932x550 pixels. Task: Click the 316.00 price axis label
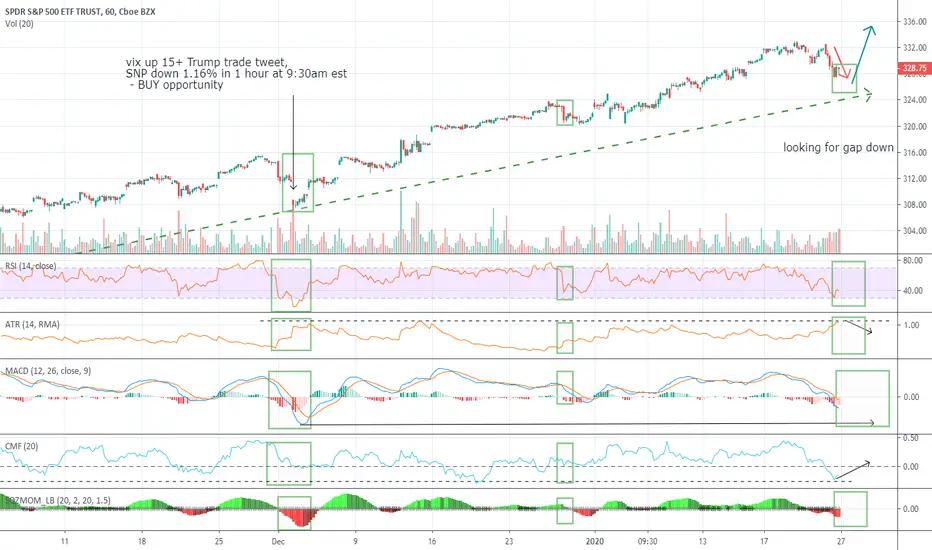tap(915, 152)
